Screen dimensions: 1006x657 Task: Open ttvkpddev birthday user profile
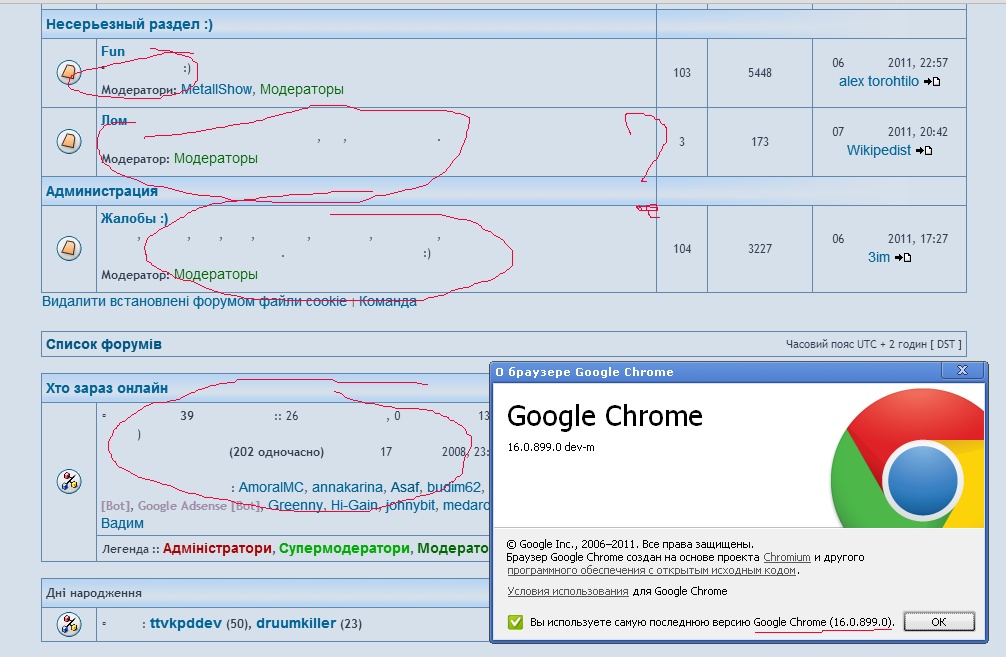[185, 623]
